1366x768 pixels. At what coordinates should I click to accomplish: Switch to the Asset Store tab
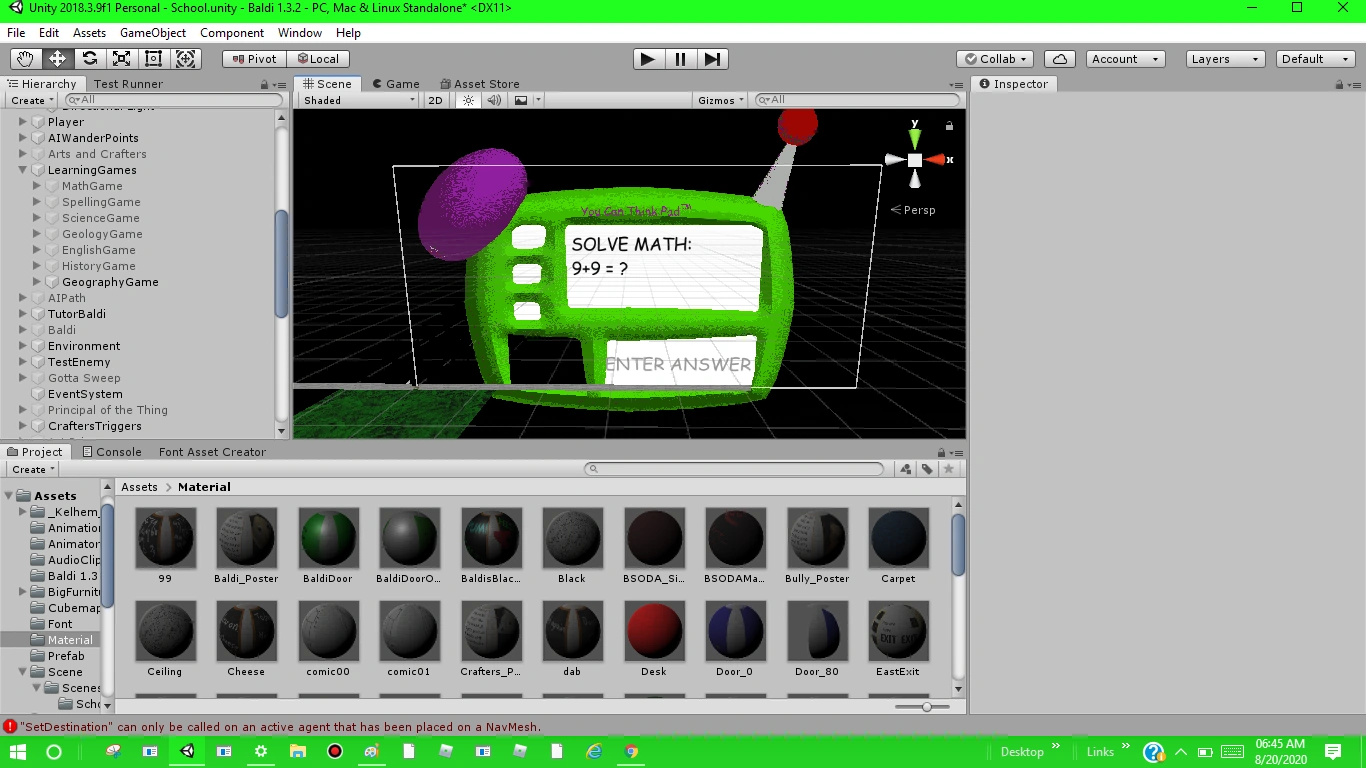(479, 84)
